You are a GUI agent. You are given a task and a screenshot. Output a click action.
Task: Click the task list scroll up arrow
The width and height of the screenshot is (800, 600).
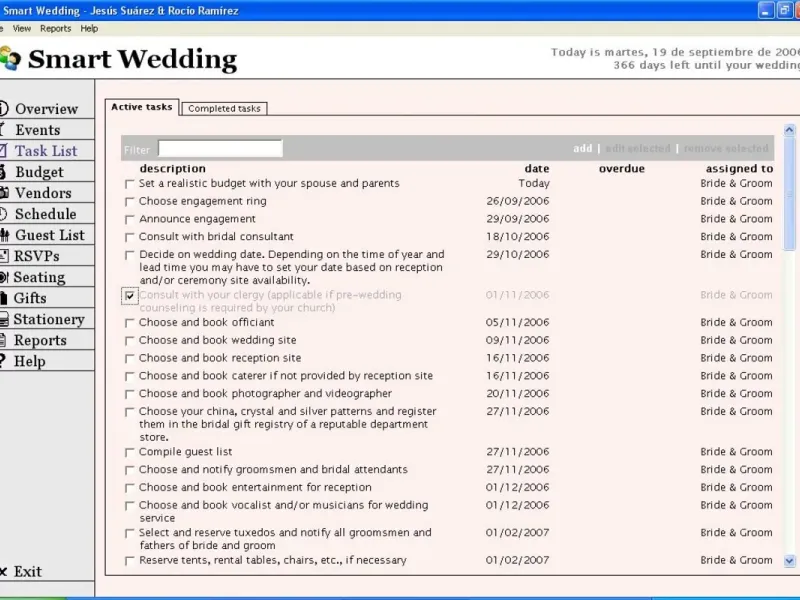pos(789,130)
